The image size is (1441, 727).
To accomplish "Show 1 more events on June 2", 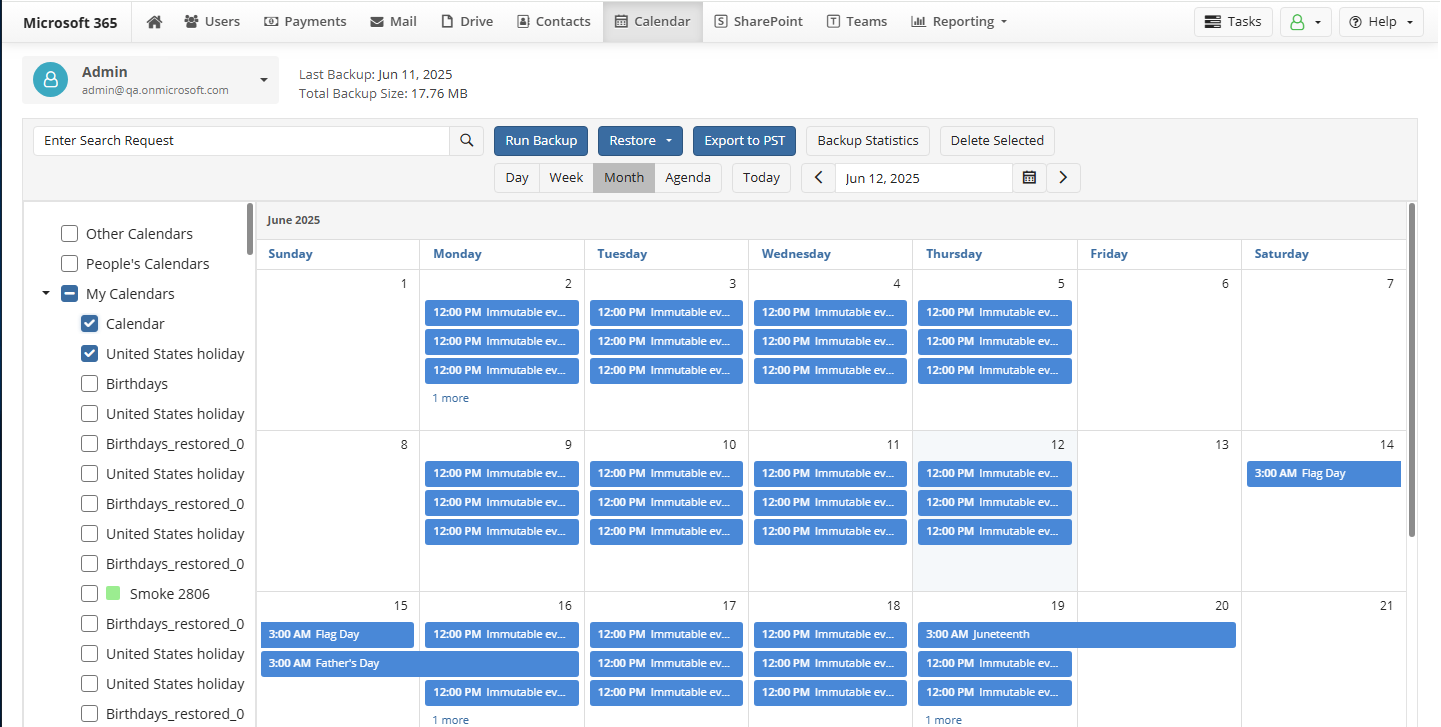I will click(450, 398).
